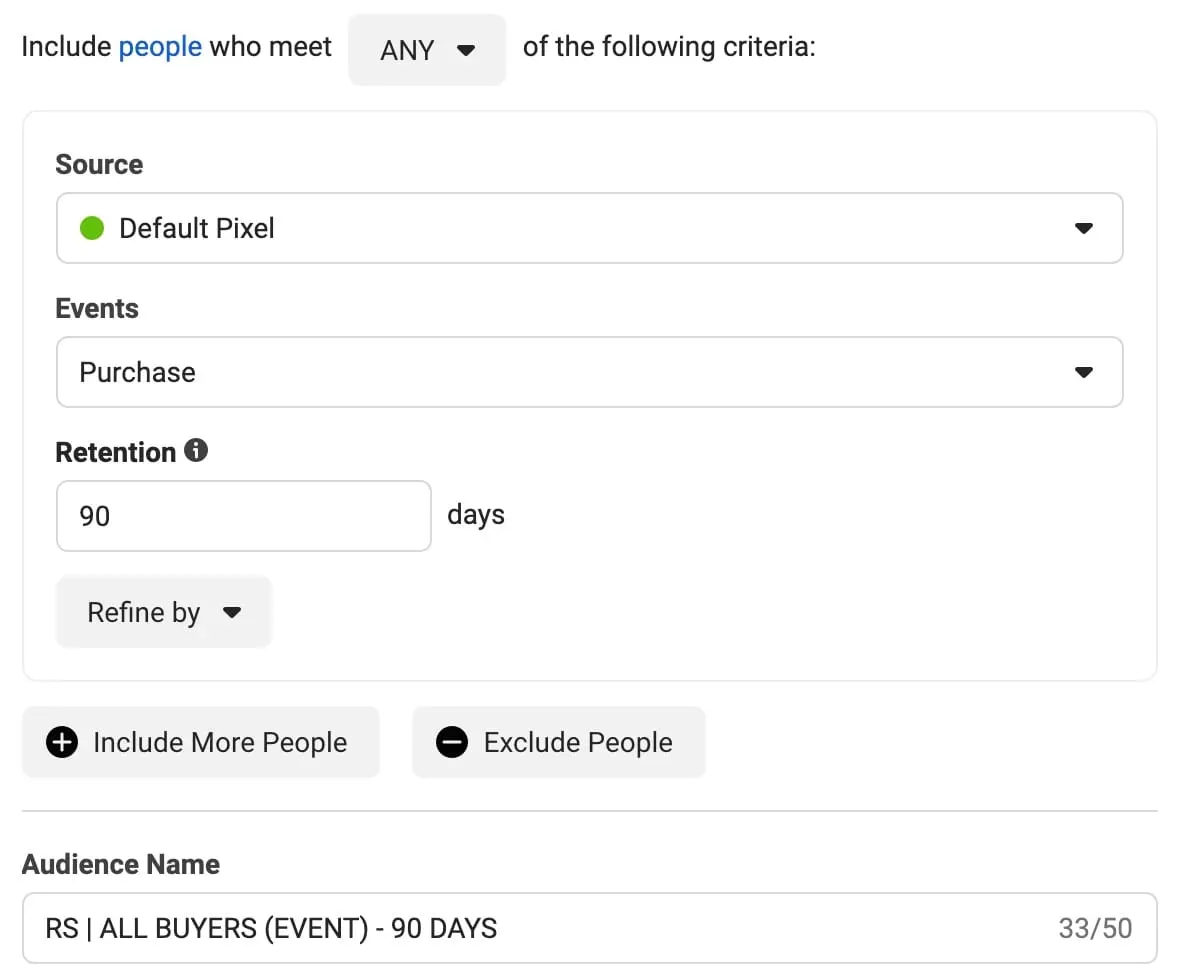This screenshot has height=980, width=1178.
Task: Follow the blue "people" link
Action: pyautogui.click(x=160, y=47)
